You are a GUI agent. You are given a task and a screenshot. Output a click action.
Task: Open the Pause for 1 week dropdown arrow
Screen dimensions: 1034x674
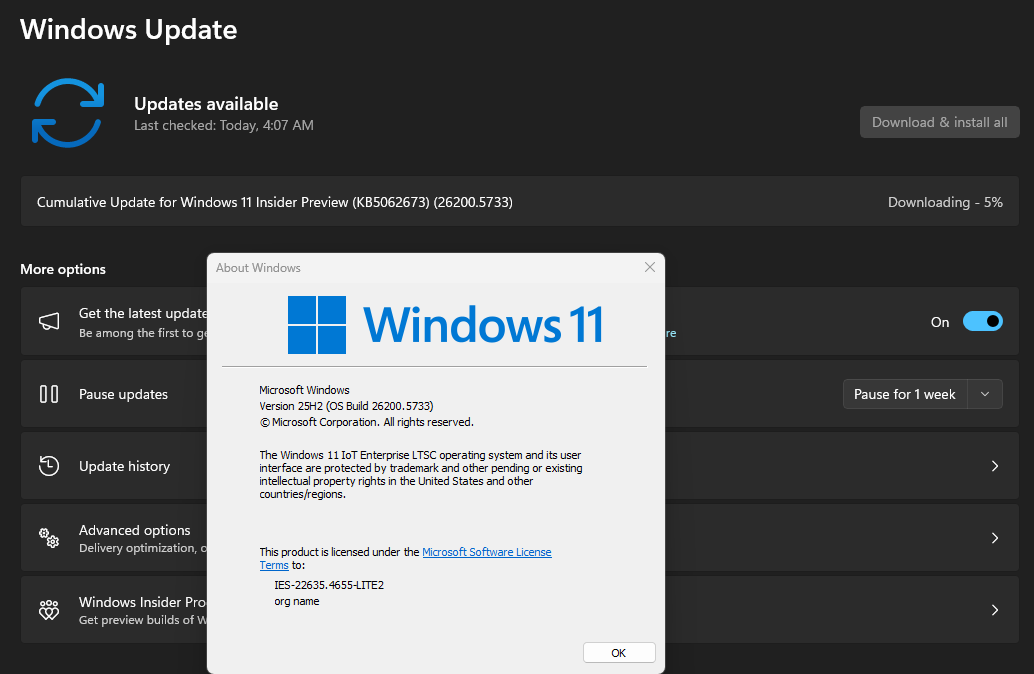(985, 394)
